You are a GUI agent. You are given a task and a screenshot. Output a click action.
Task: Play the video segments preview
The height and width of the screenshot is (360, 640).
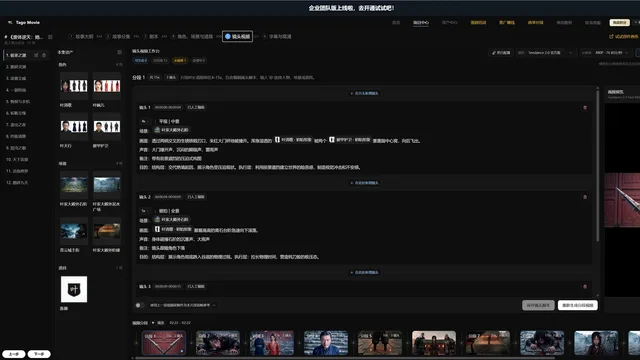click(153, 323)
